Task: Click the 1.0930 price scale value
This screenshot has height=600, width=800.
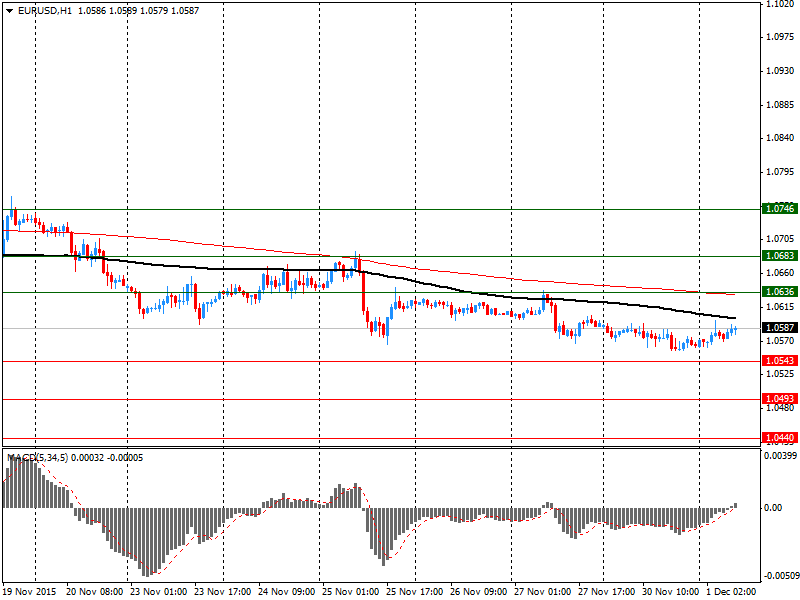Action: tap(780, 70)
